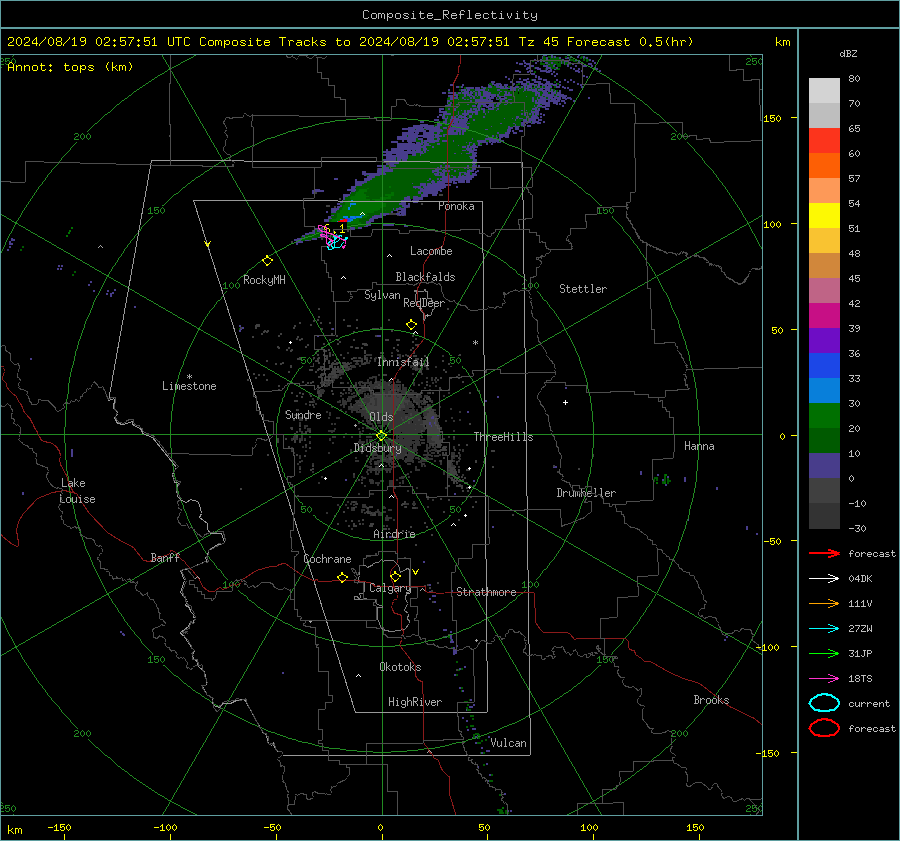Select the blue 33-36 dBZ swatch
Viewport: 900px width, 841px height.
point(824,366)
